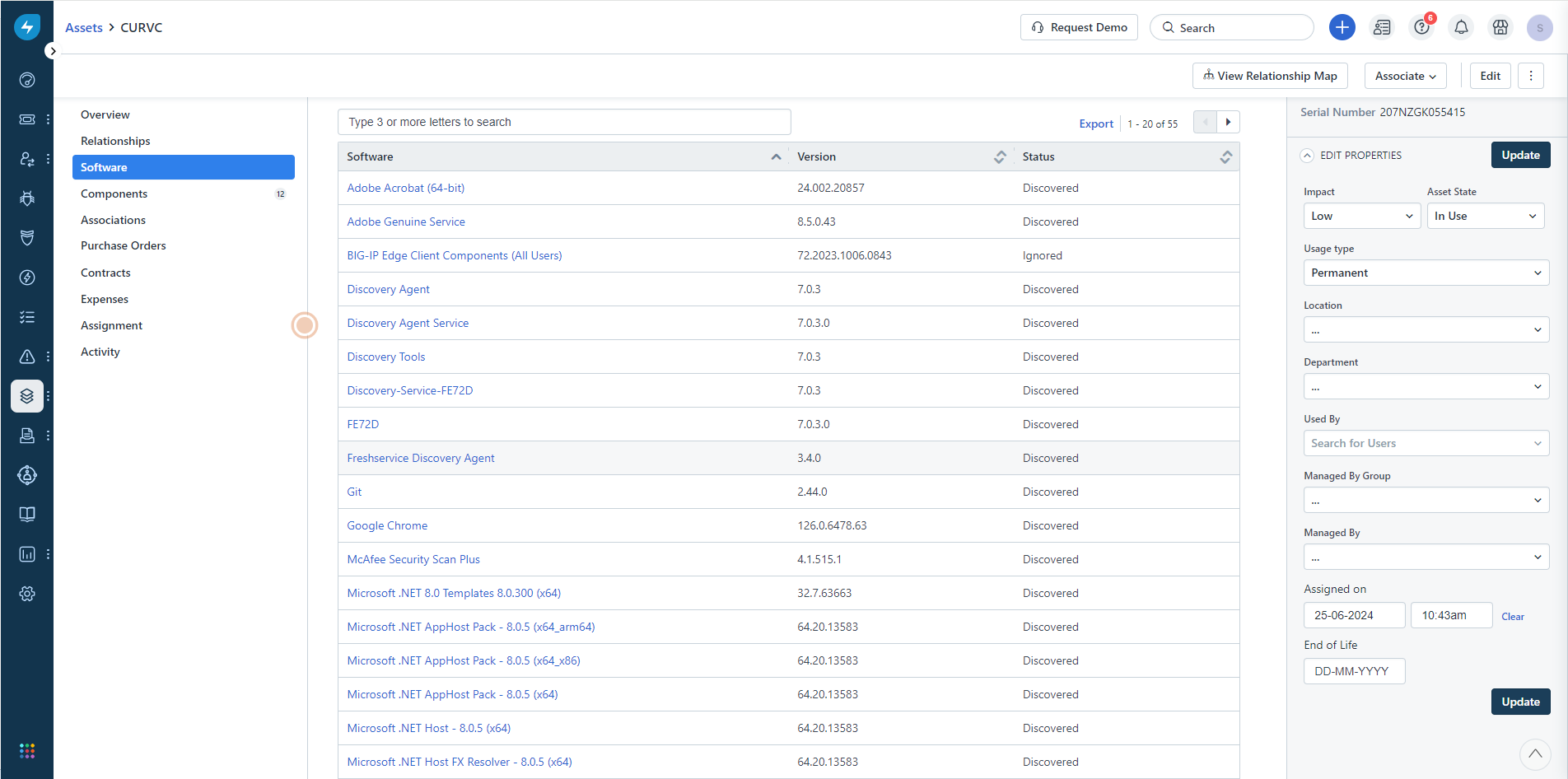Open the Solutions book icon in sidebar

(27, 515)
